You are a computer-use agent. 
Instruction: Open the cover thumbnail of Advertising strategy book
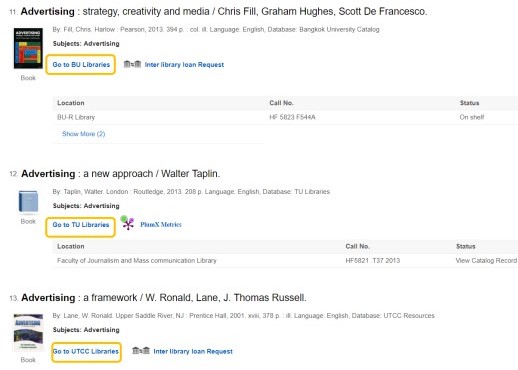point(28,48)
